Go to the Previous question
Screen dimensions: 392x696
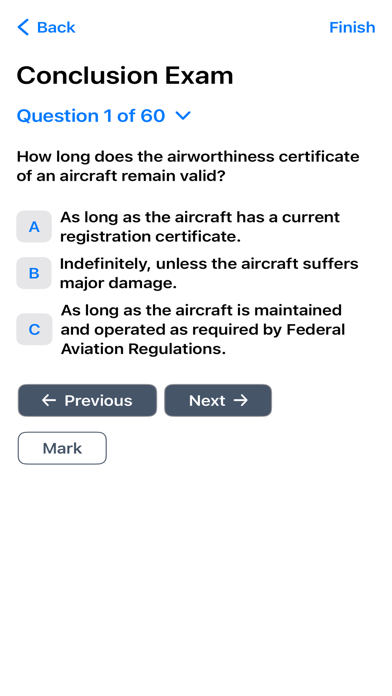coord(87,400)
